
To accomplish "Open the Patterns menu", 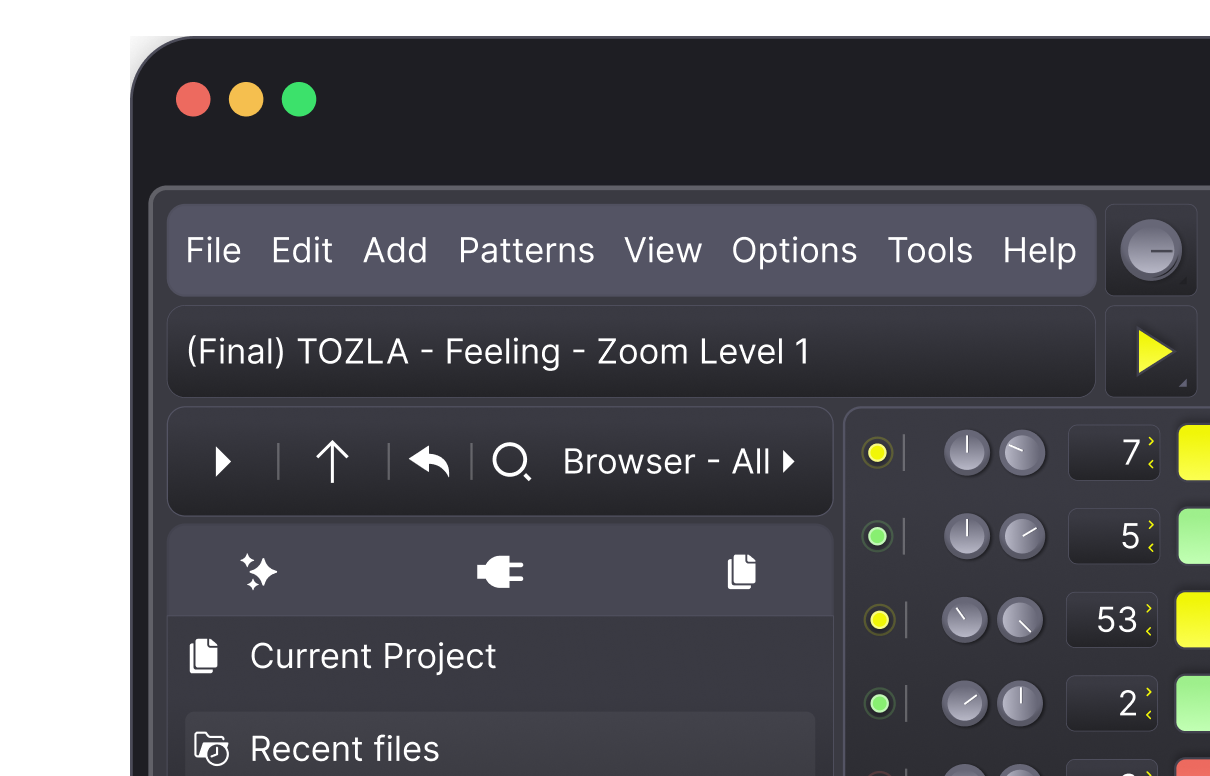I will tap(526, 250).
